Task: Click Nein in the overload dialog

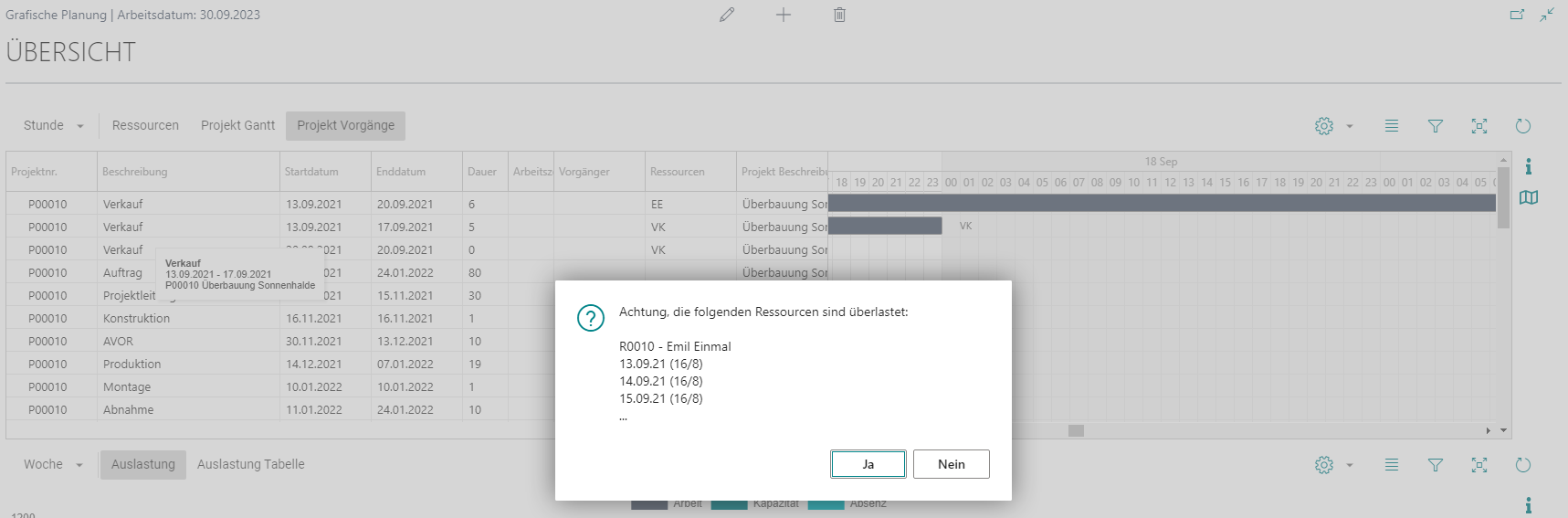Action: tap(952, 464)
